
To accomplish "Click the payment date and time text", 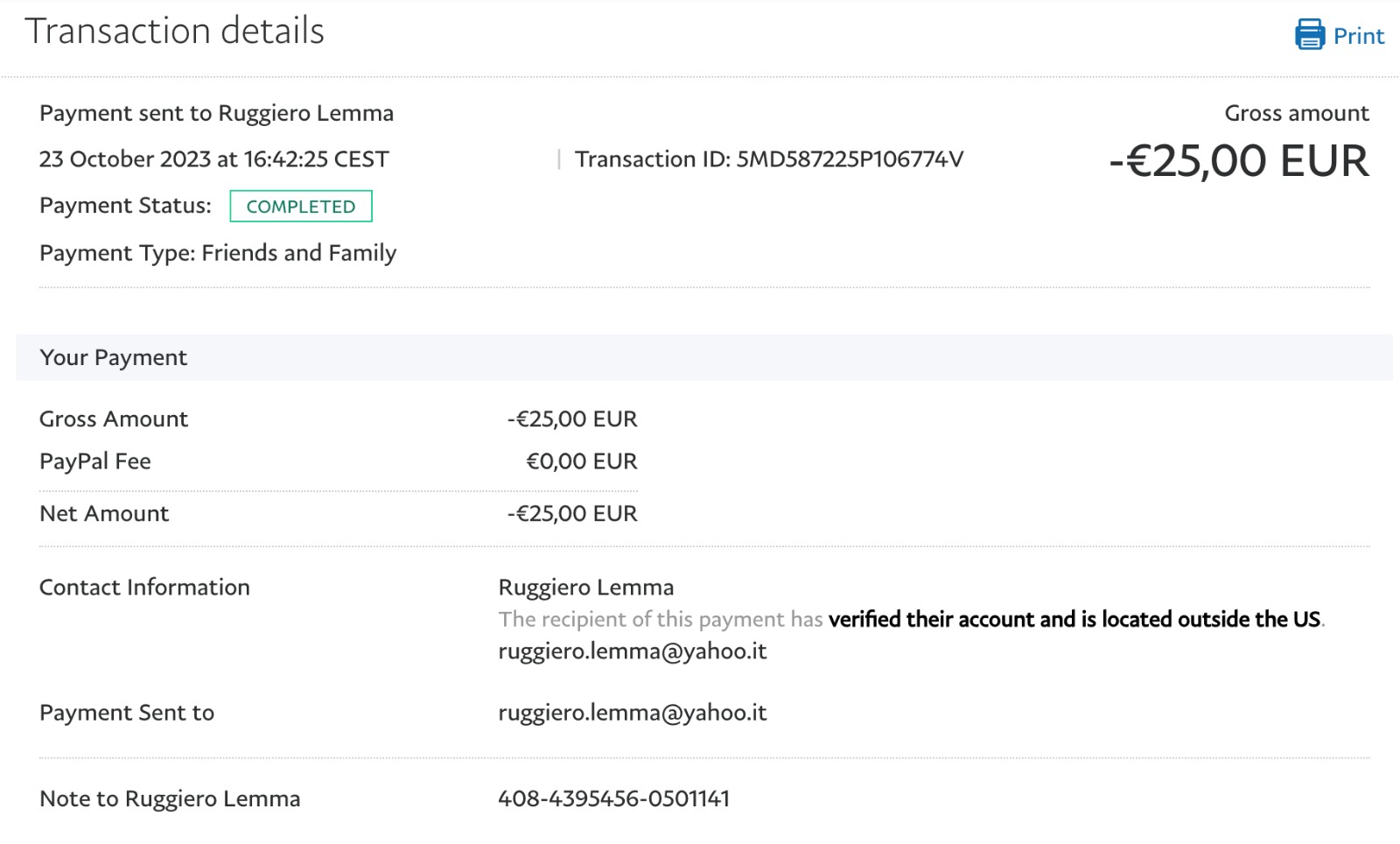I will tap(213, 159).
